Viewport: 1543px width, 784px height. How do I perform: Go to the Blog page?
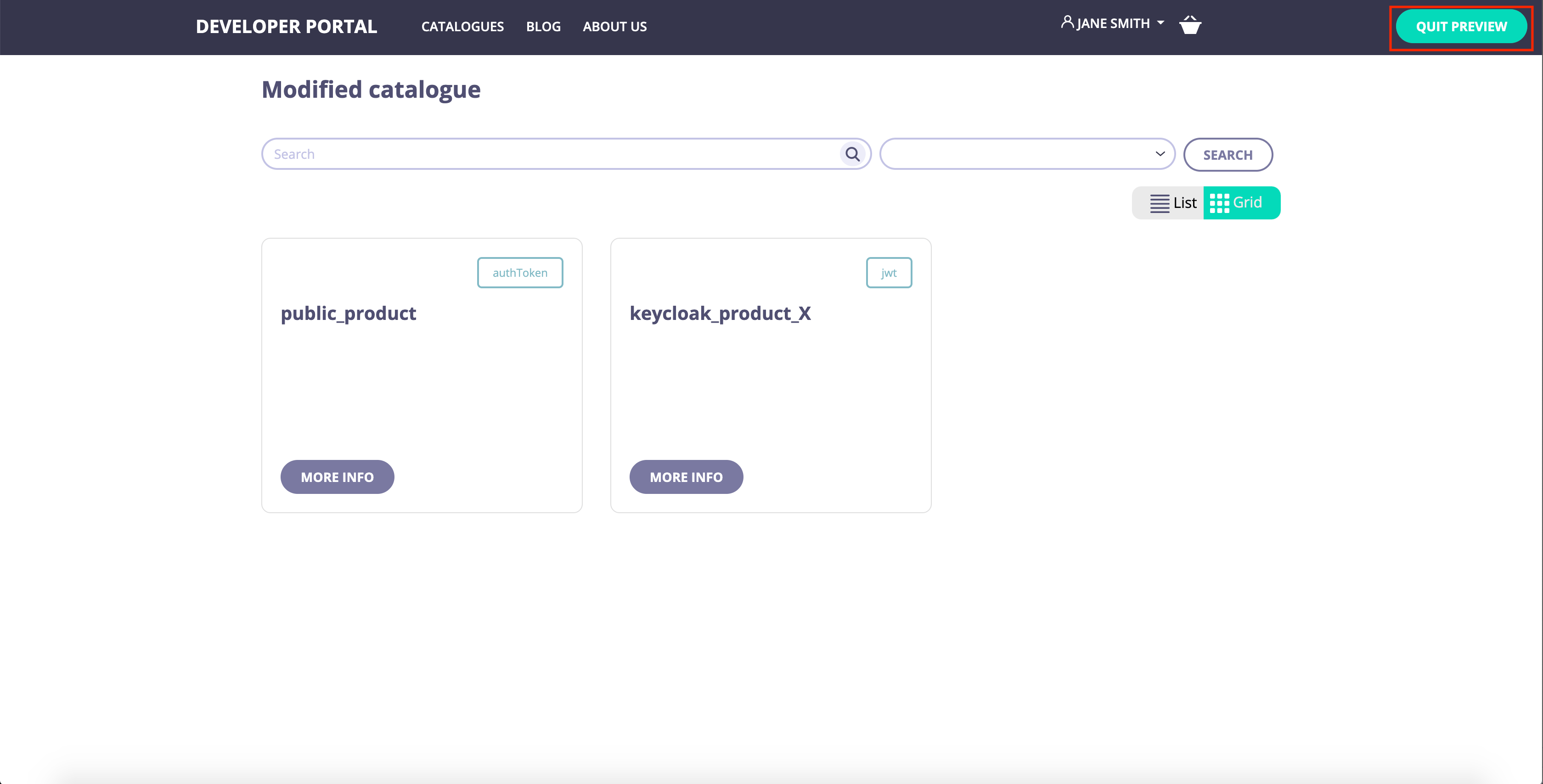coord(543,26)
